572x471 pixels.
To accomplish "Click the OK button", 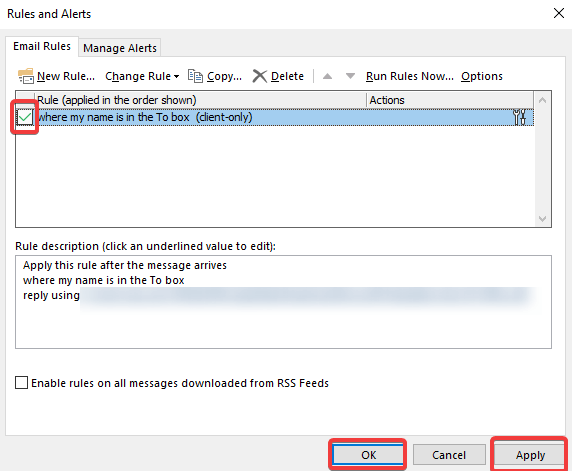I will [368, 455].
